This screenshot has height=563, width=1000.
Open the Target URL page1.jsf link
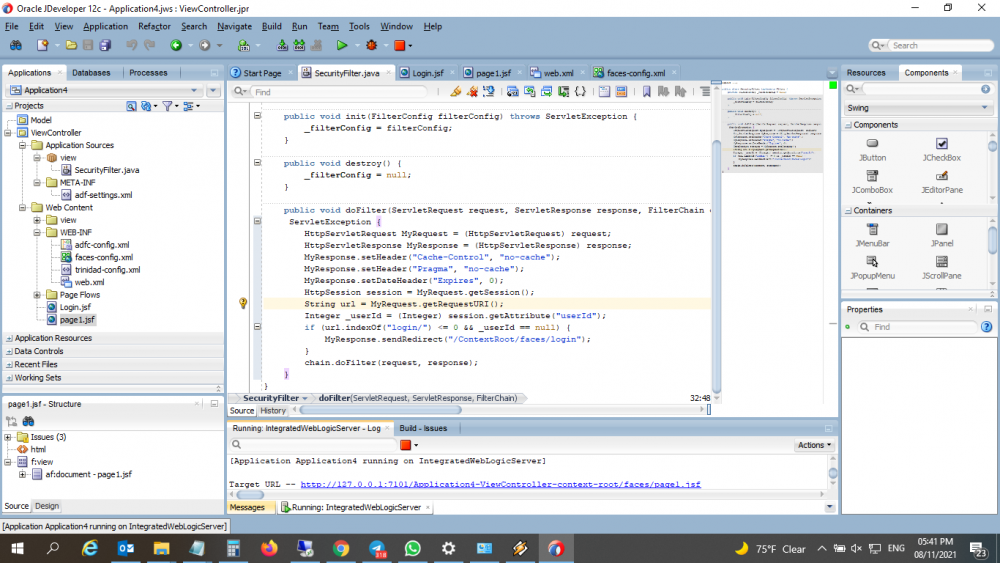point(501,485)
